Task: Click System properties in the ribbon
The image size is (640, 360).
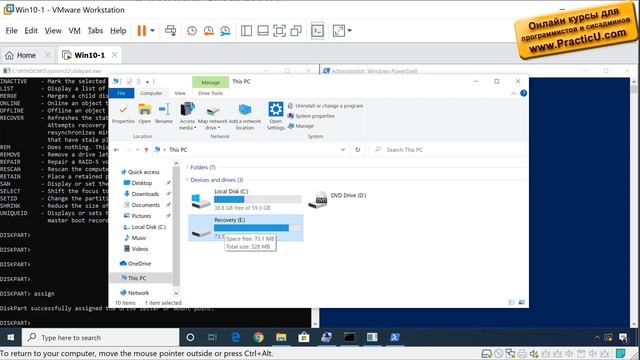Action: [x=311, y=116]
